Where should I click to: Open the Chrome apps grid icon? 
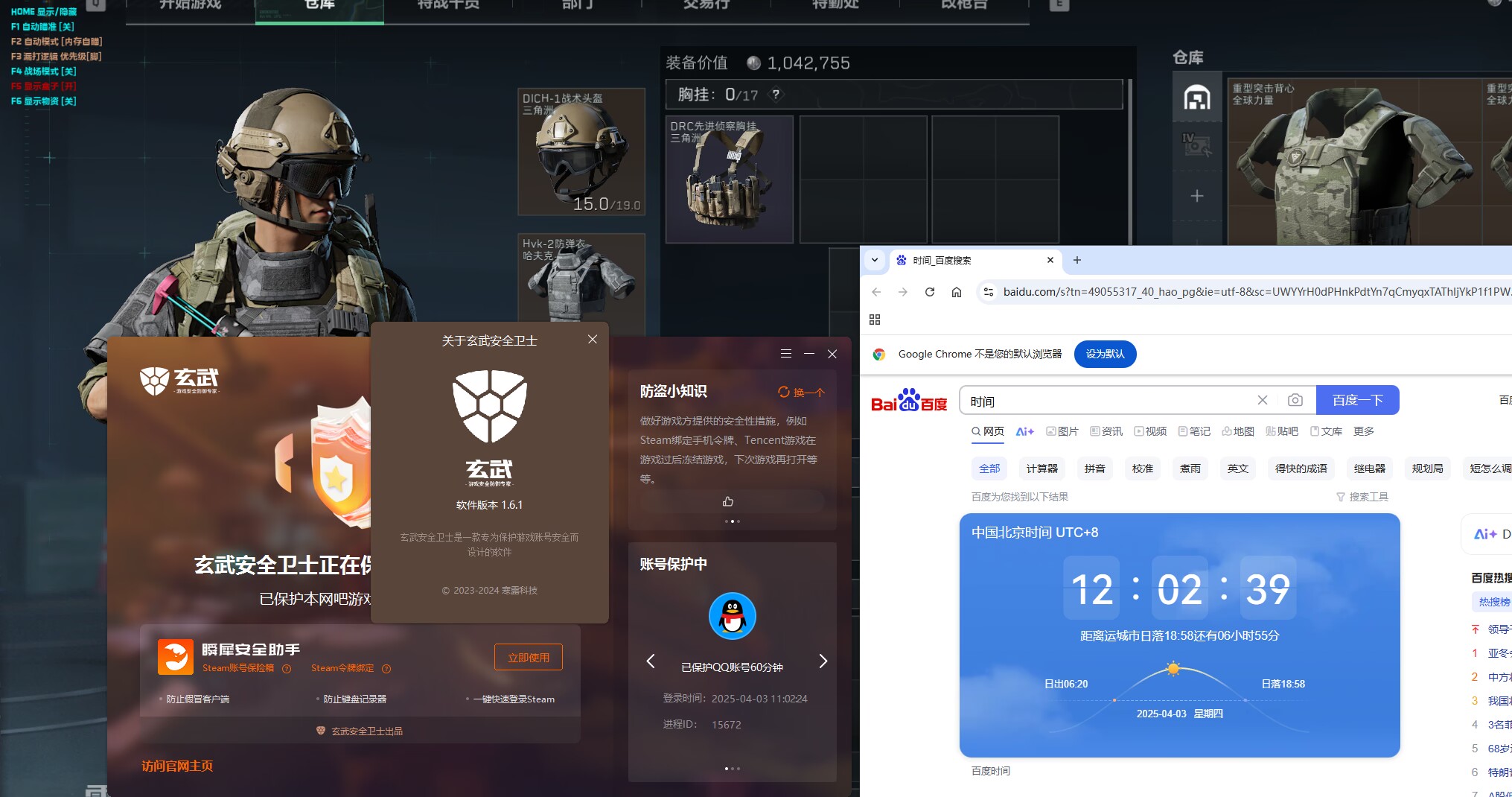coord(875,320)
